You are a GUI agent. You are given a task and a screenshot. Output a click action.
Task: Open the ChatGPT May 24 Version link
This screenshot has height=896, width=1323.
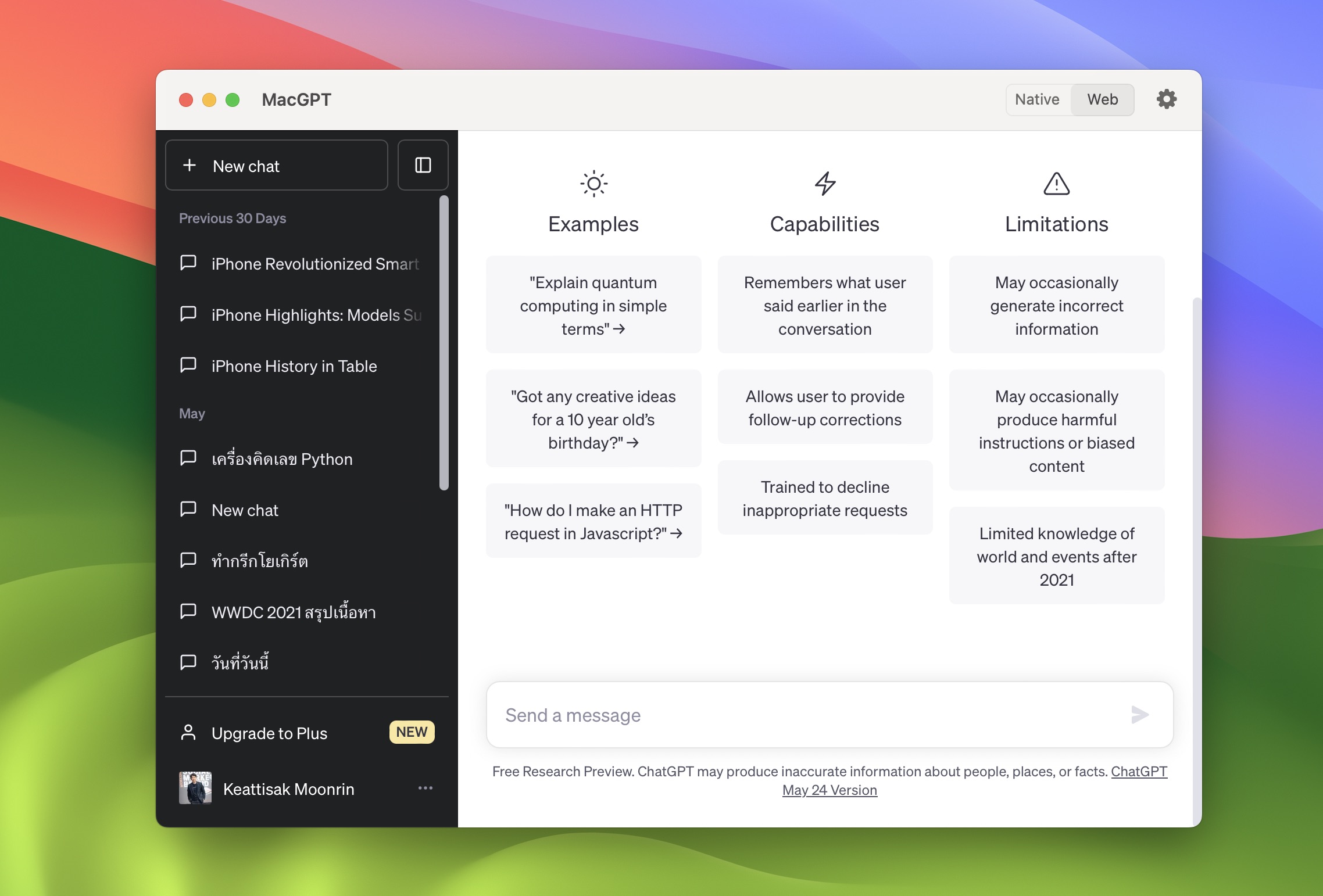click(829, 790)
